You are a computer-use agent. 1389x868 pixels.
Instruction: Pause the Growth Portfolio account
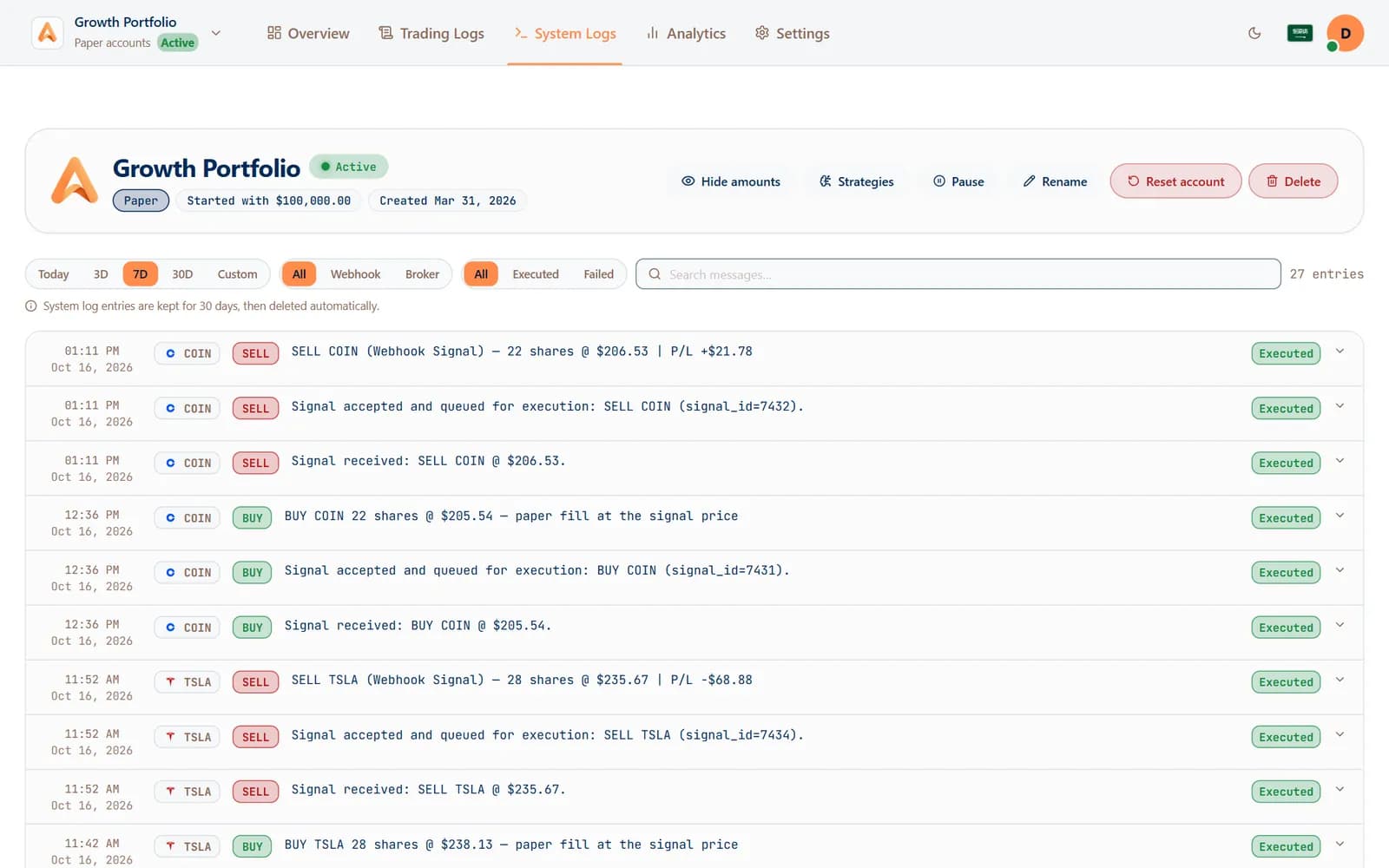coord(958,181)
